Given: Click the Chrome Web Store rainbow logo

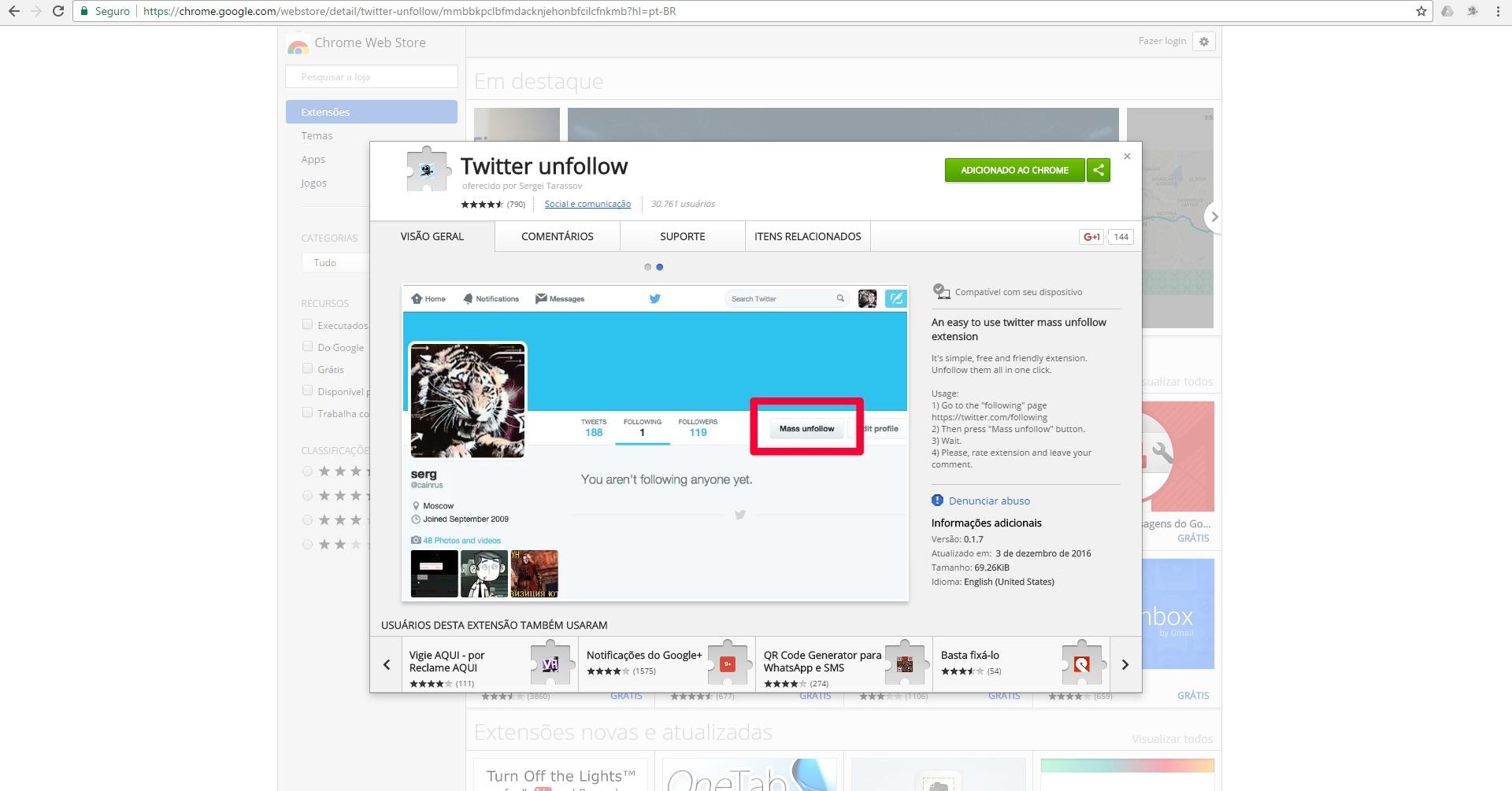Looking at the screenshot, I should [298, 45].
